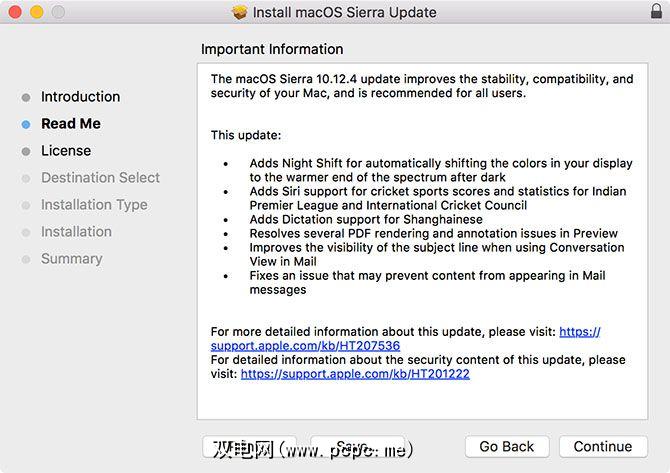Click the Save button below the text

click(x=357, y=447)
